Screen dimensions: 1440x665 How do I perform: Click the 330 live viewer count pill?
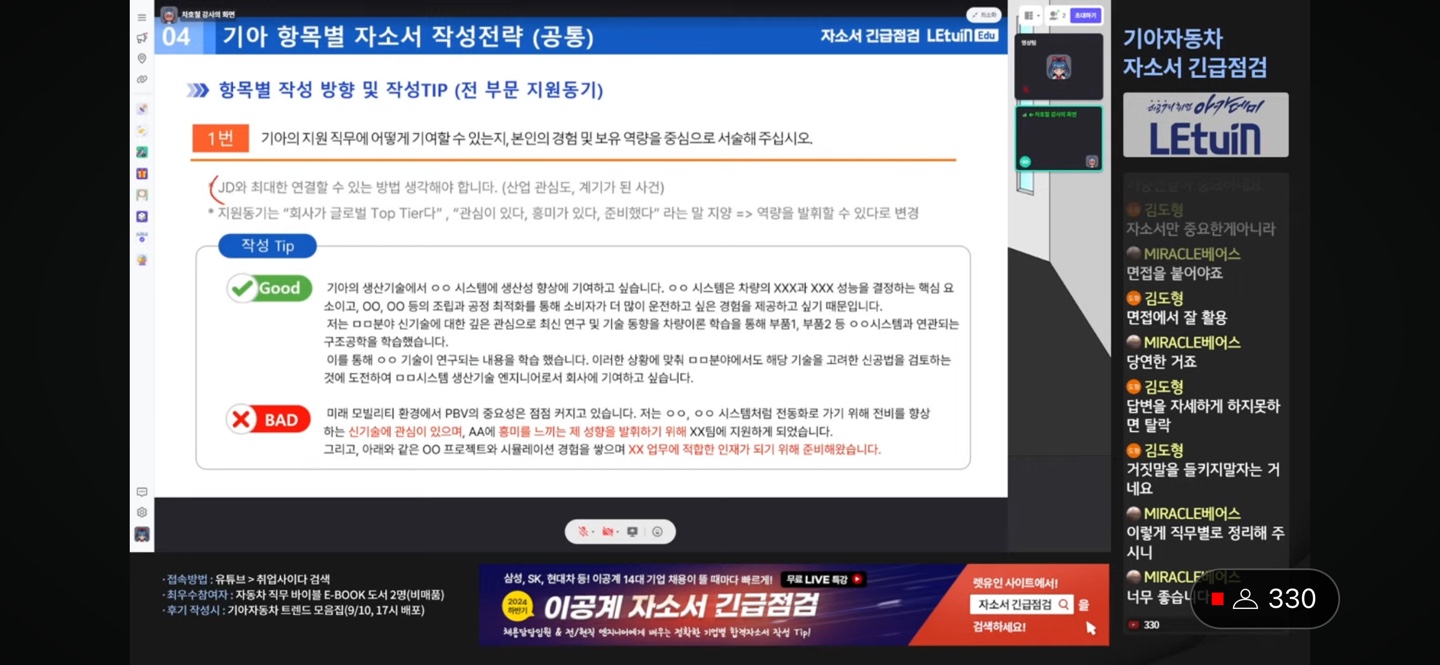point(1264,599)
